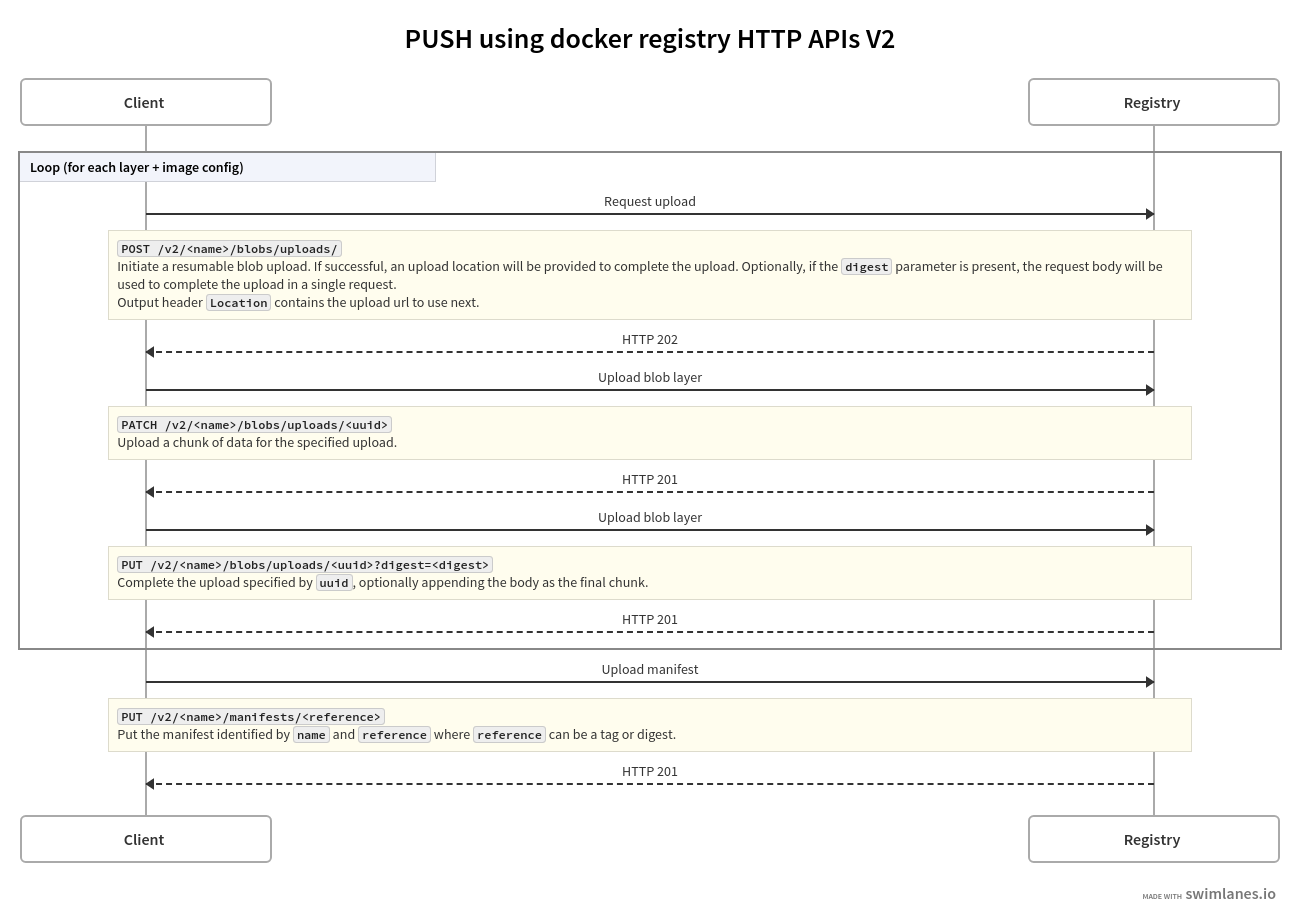Click the HTTP 201 label below the manifest note

pos(649,771)
